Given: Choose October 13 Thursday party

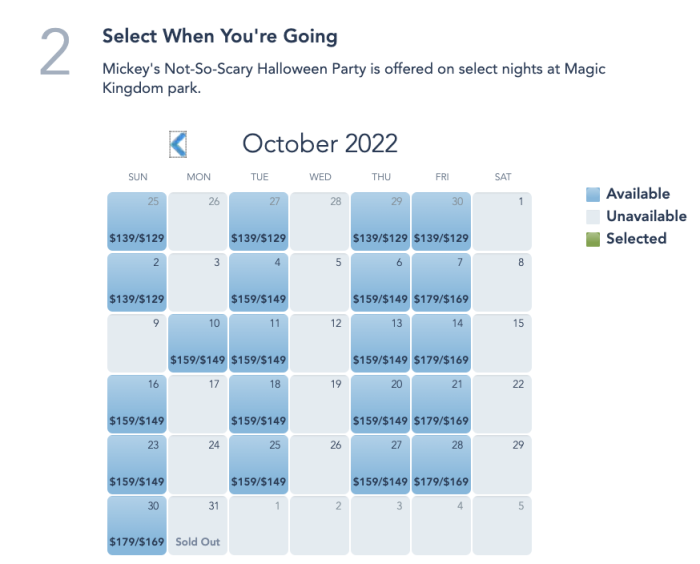Looking at the screenshot, I should pos(380,343).
